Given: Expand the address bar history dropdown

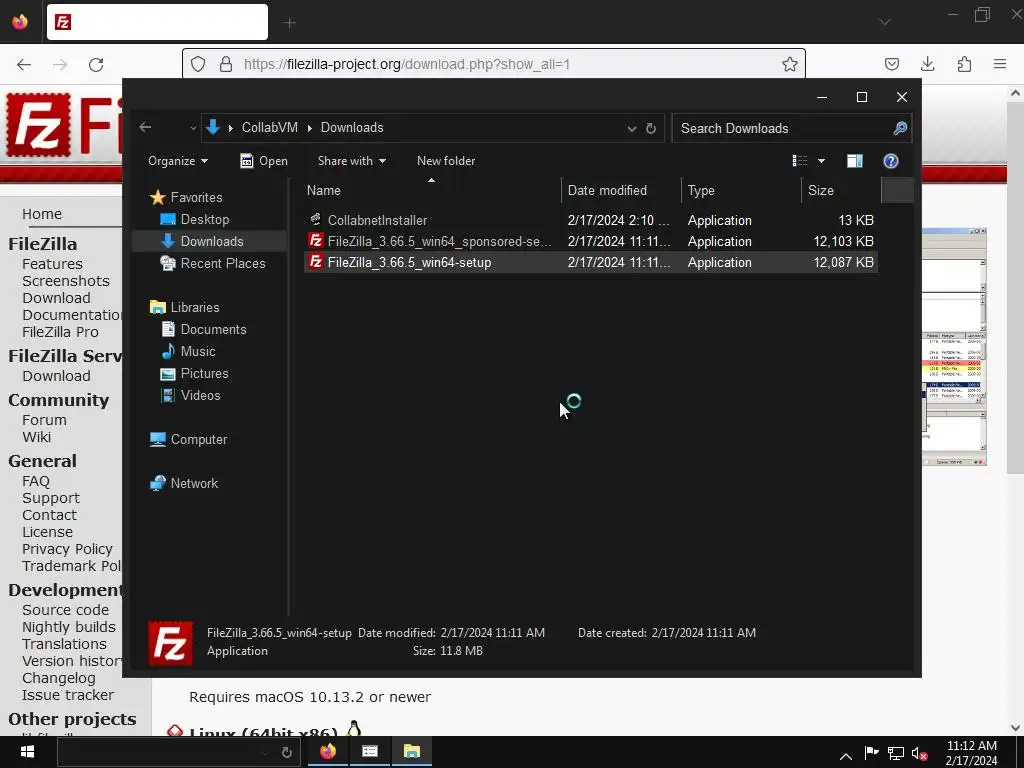Looking at the screenshot, I should click(632, 128).
